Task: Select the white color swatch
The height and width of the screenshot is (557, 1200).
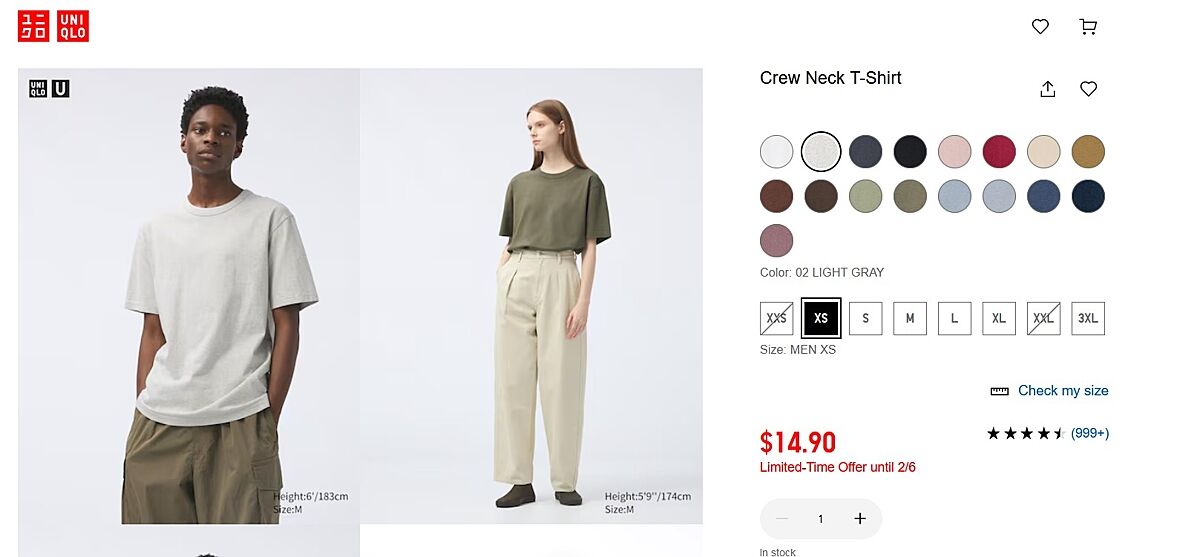Action: pos(777,152)
